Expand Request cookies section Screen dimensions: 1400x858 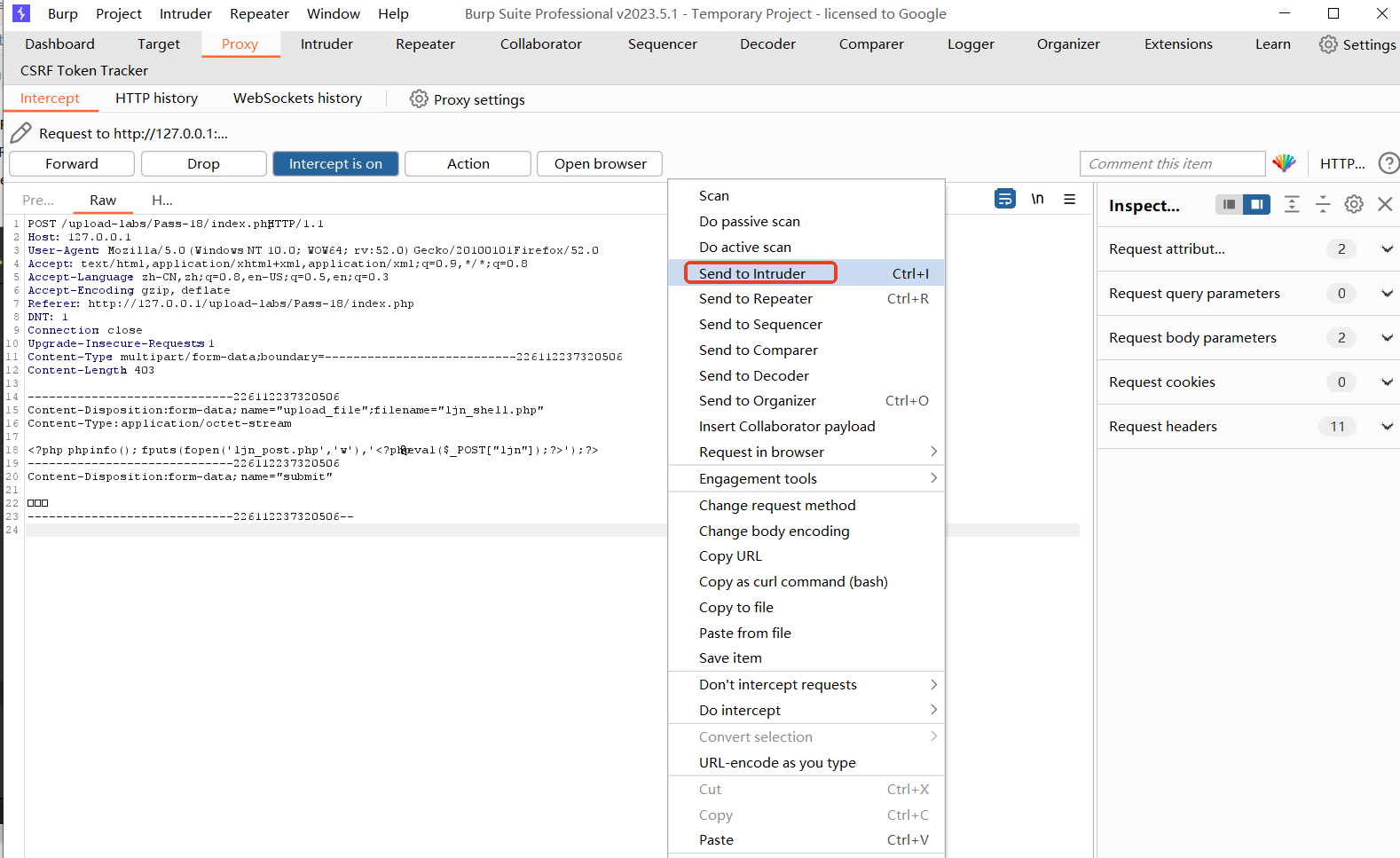[1387, 382]
